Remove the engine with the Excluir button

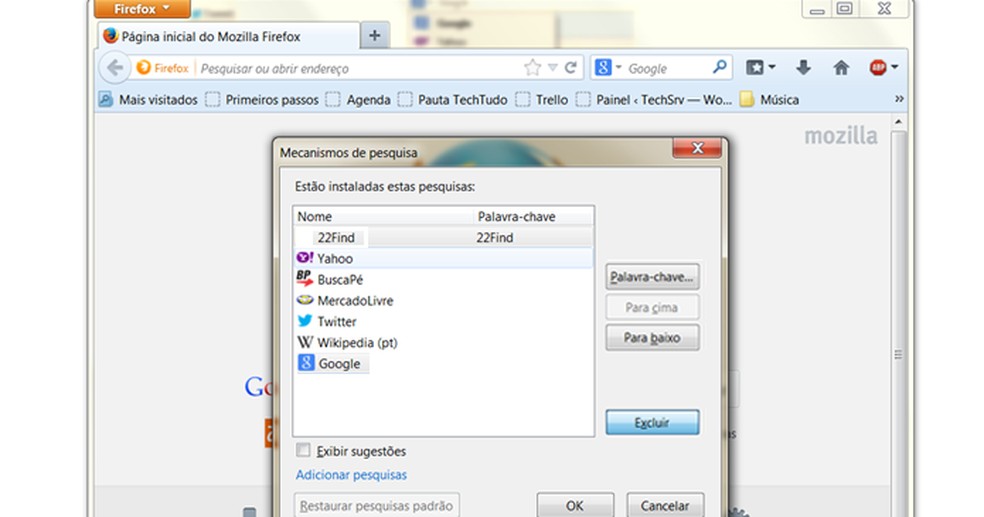(652, 422)
